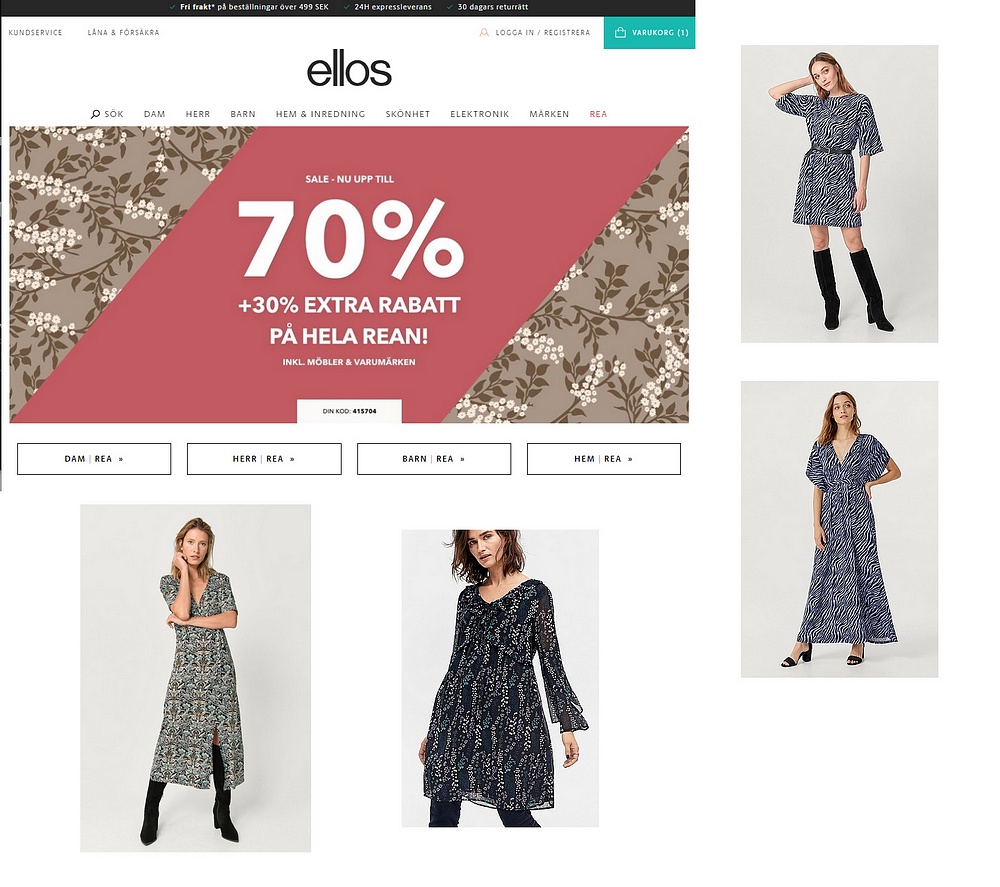View the dark floral tunic photo
Image resolution: width=1000 pixels, height=887 pixels.
(x=500, y=678)
